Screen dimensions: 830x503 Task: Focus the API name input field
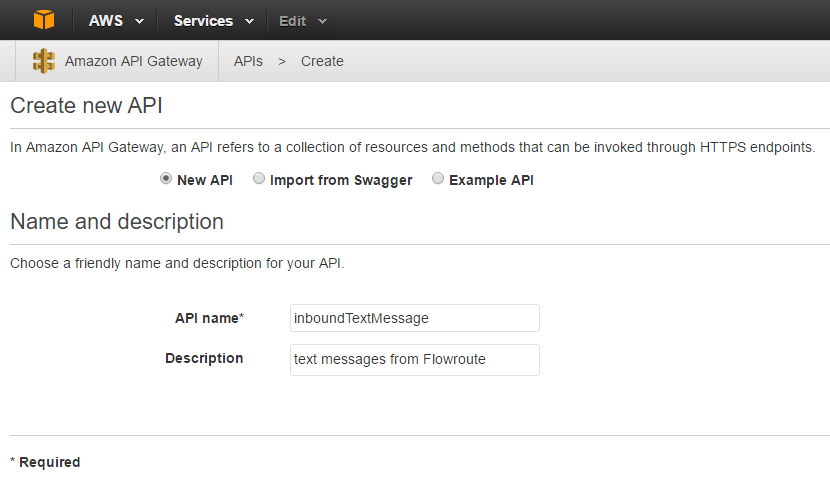[415, 318]
